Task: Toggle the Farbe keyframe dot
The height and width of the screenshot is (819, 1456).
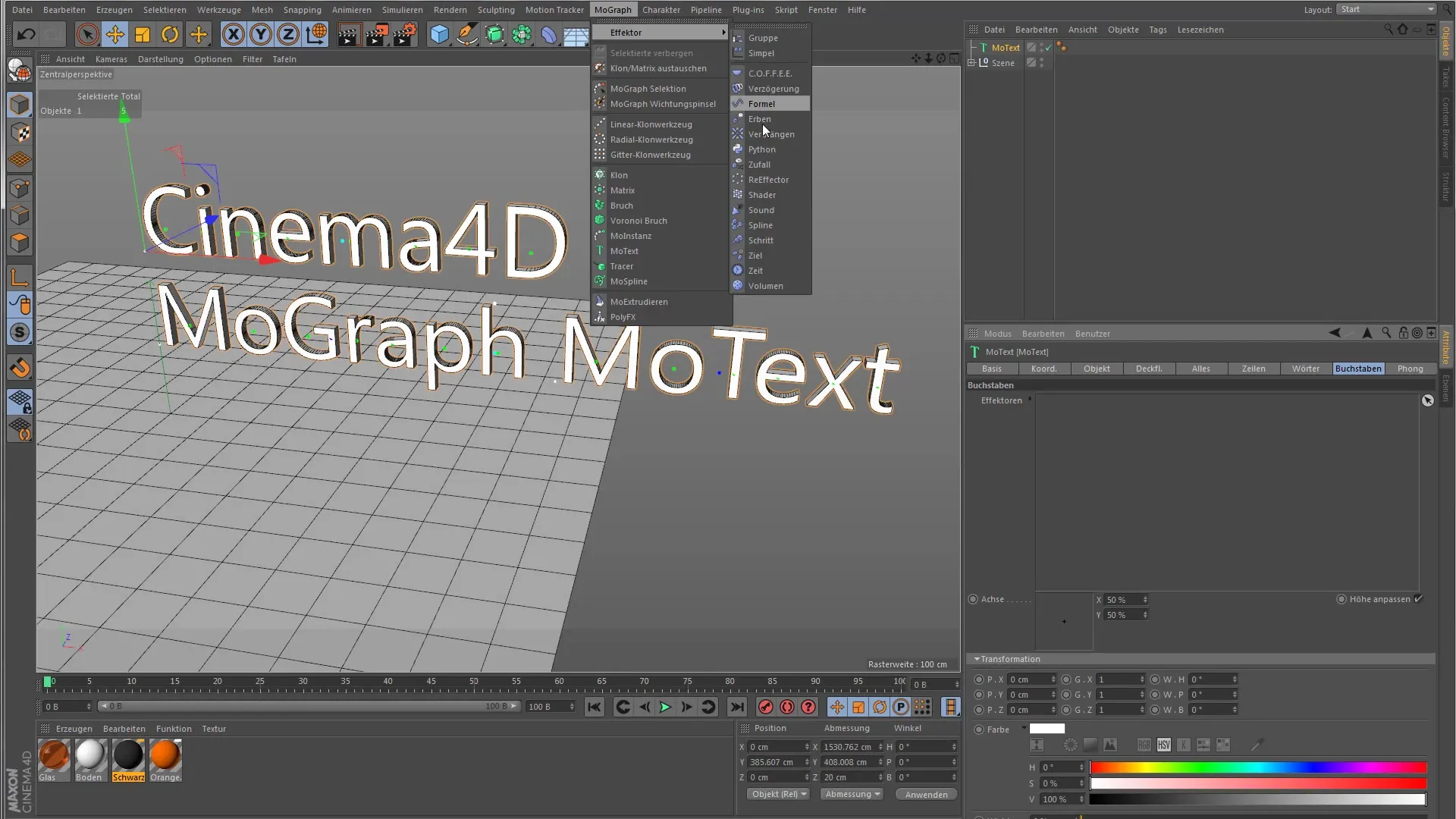Action: (979, 730)
